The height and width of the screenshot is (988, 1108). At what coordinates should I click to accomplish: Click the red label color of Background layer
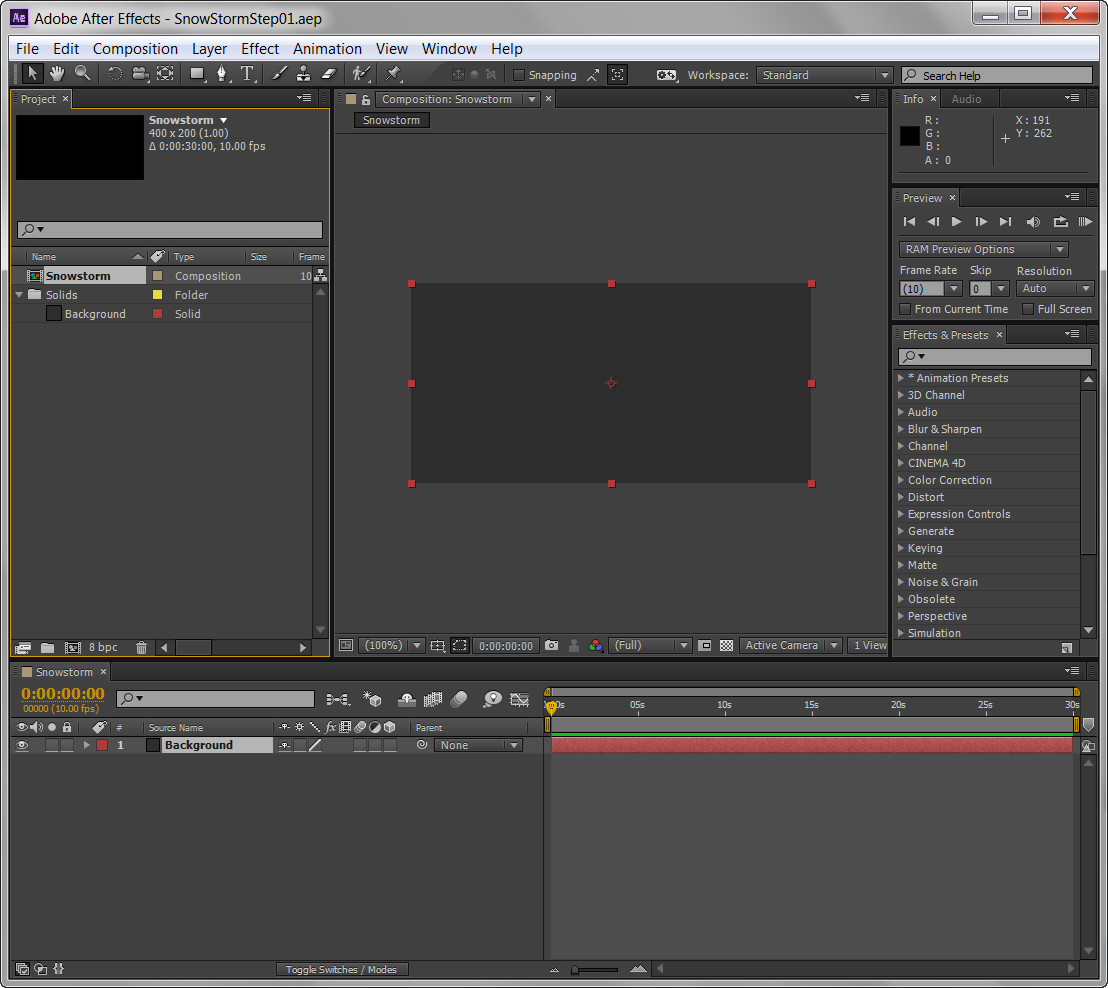tap(102, 745)
